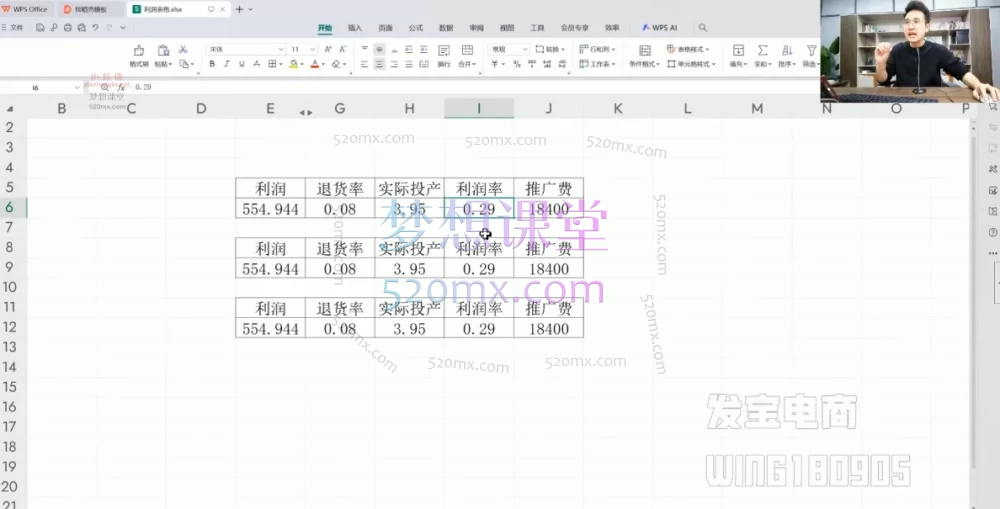1000x509 pixels.
Task: Click the Fill (填充) icon
Action: coord(738,51)
